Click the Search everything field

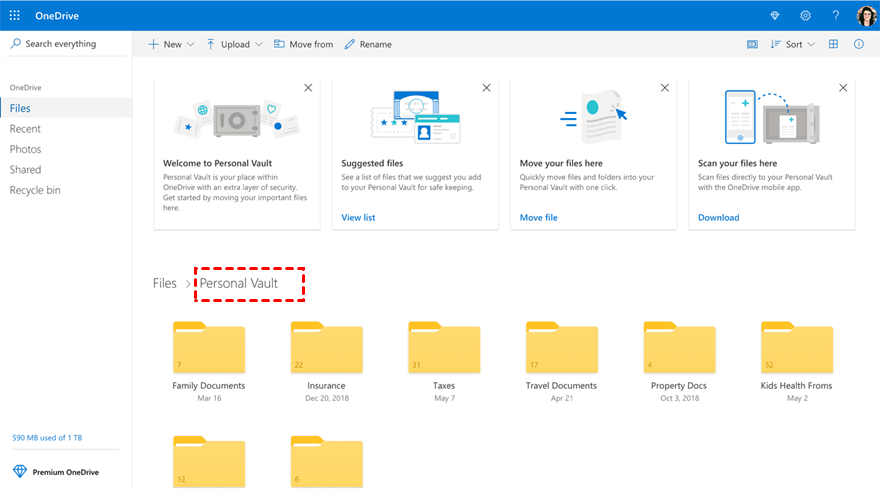(66, 44)
